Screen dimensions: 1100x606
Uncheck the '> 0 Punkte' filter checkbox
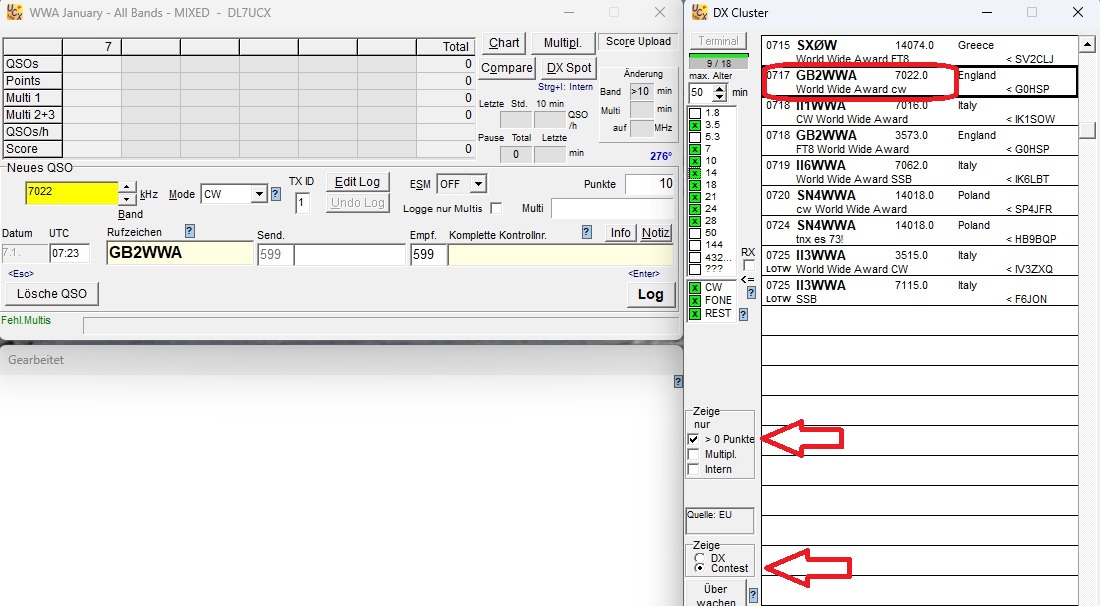[693, 439]
